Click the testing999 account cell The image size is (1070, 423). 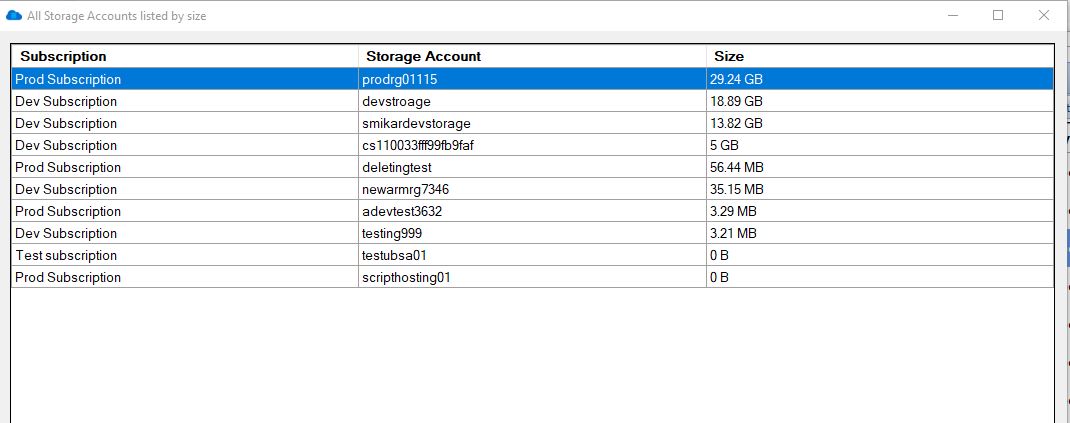tap(532, 233)
